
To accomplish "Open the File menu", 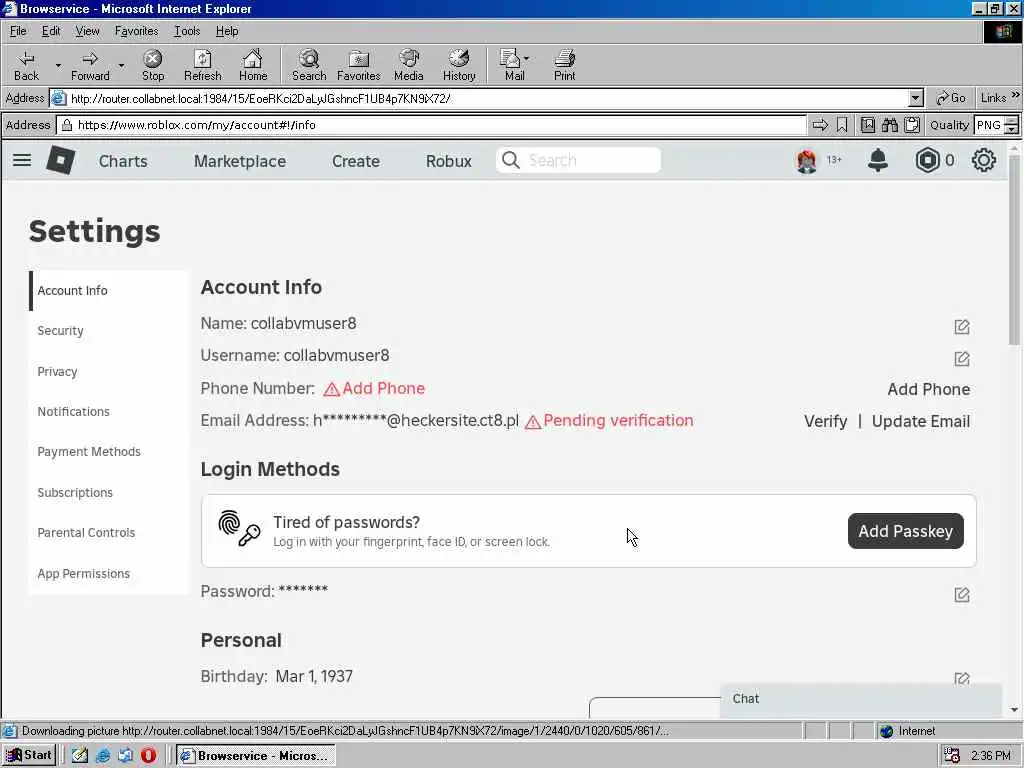I will click(18, 31).
